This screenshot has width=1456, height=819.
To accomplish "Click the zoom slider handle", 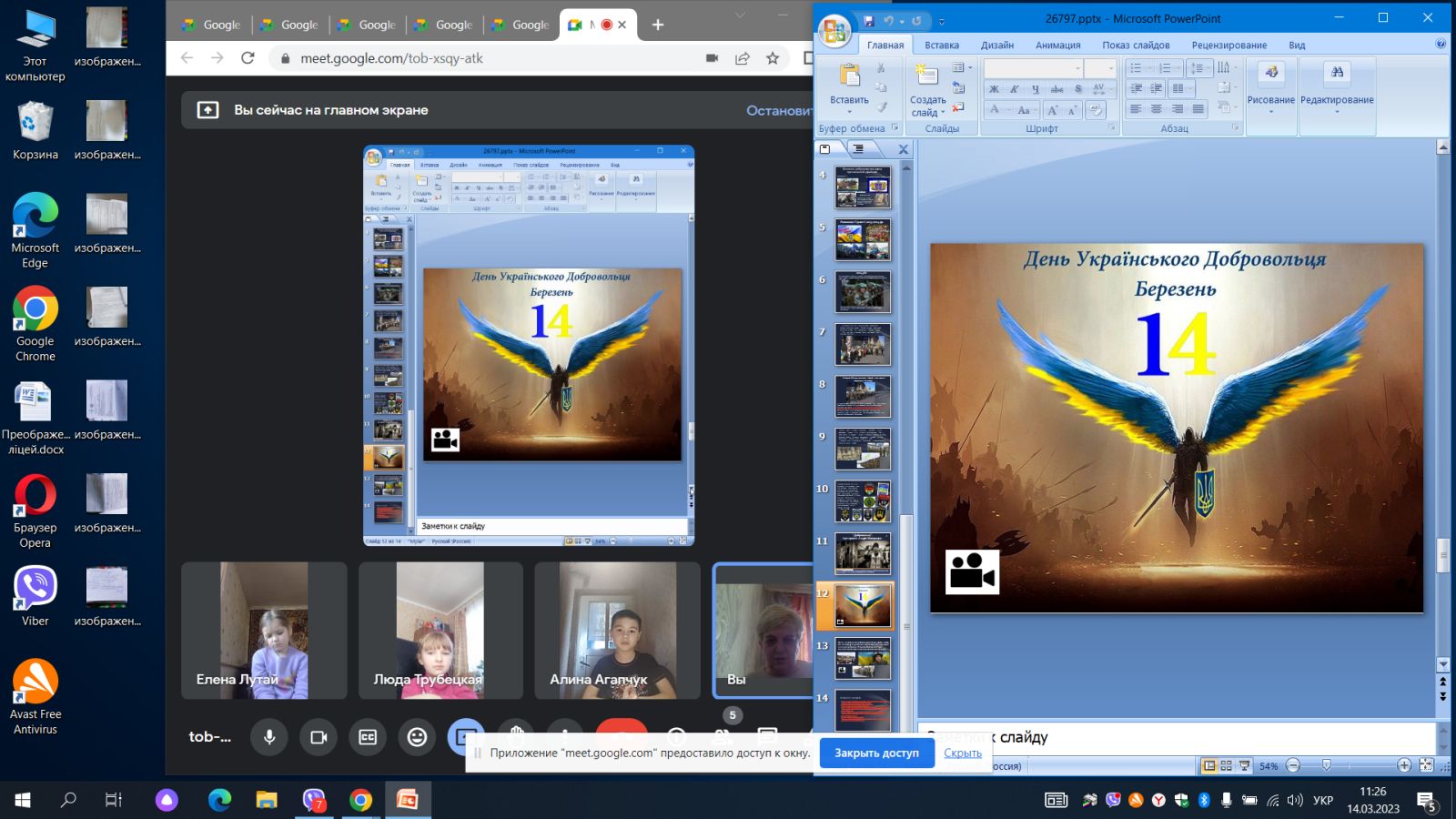I will point(1326,765).
